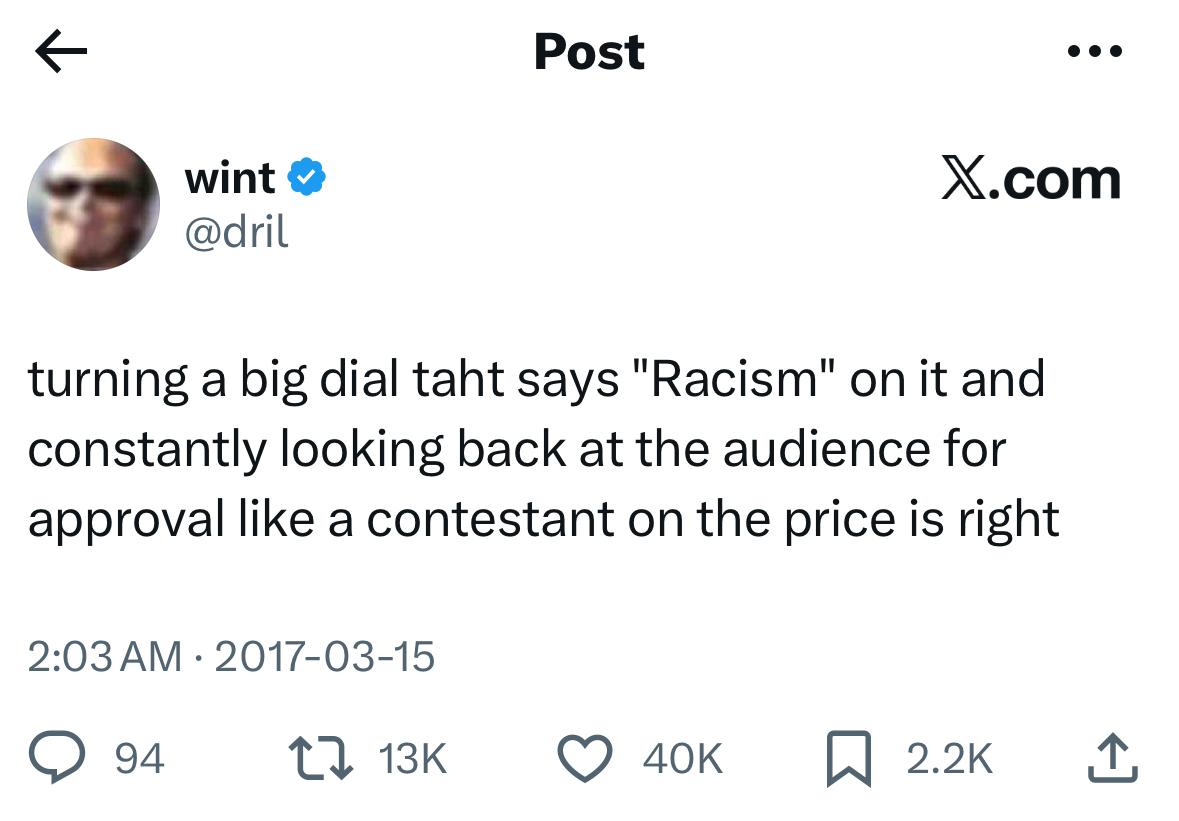
Task: Click the Post header title
Action: coord(589,52)
